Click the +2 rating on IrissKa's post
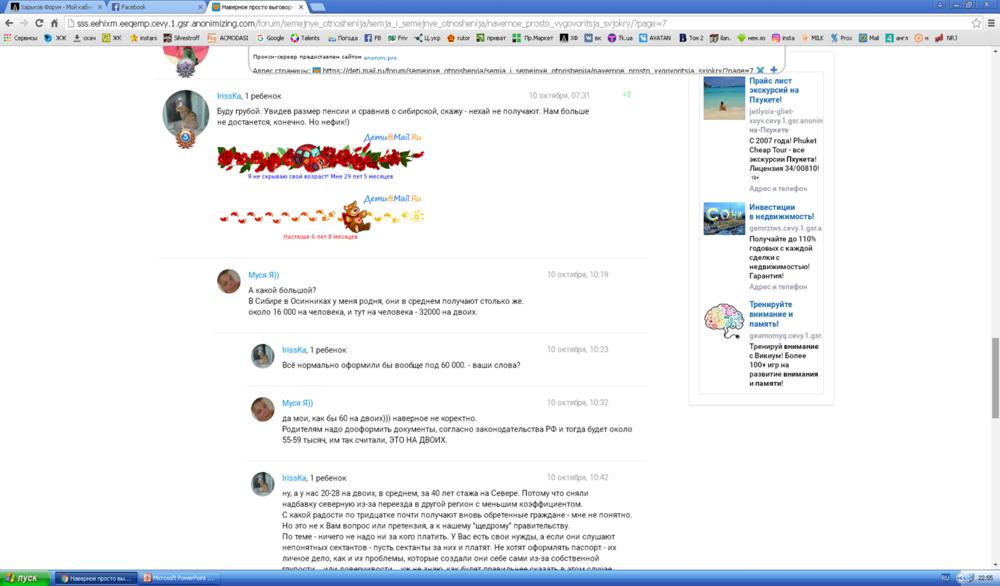 (626, 94)
